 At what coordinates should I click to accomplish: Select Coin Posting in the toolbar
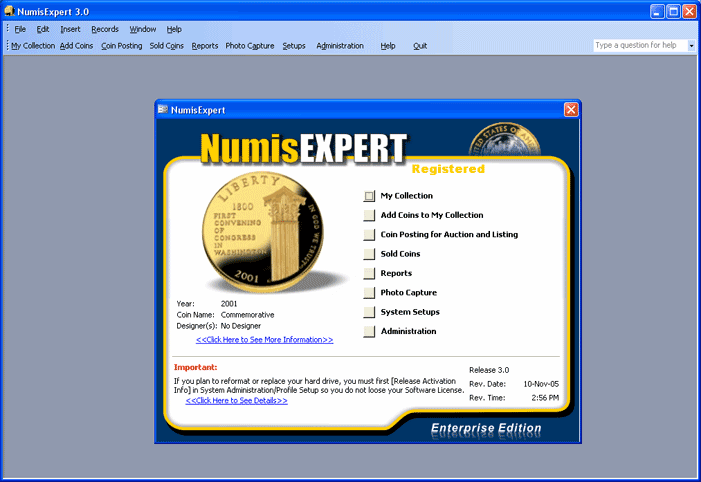point(122,46)
